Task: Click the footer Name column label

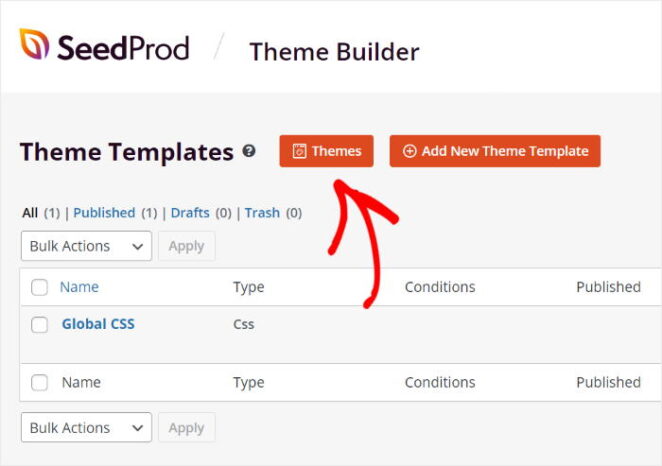Action: (x=79, y=382)
